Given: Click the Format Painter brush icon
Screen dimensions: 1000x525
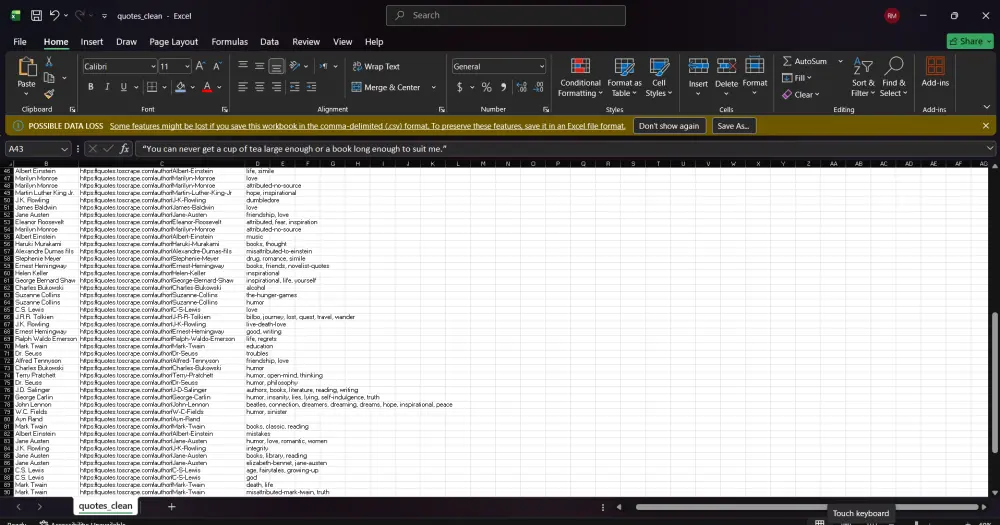Looking at the screenshot, I should (49, 94).
